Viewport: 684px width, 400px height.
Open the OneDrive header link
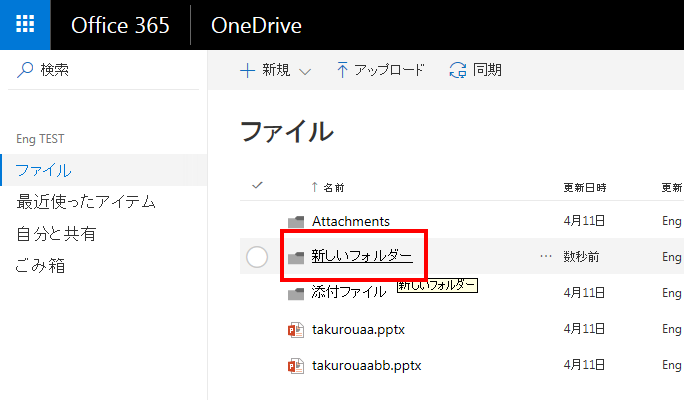tap(256, 25)
